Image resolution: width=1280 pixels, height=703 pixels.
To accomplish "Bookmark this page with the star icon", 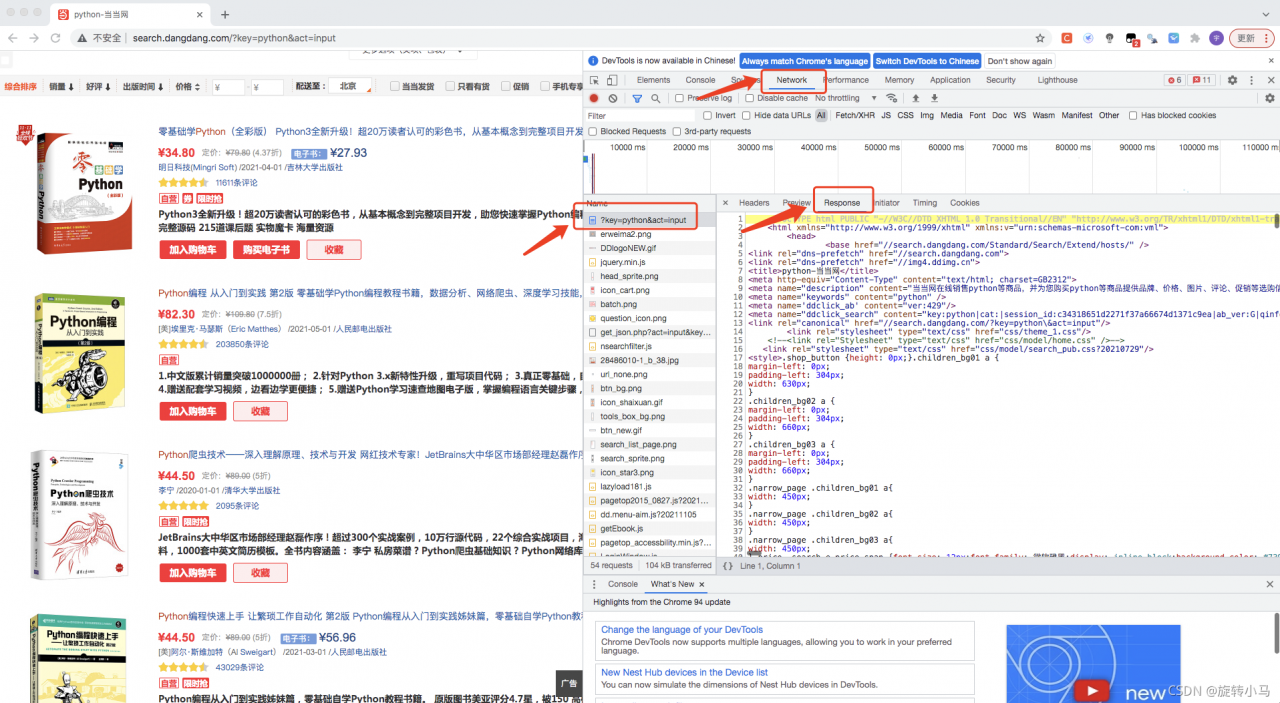I will 1040,38.
